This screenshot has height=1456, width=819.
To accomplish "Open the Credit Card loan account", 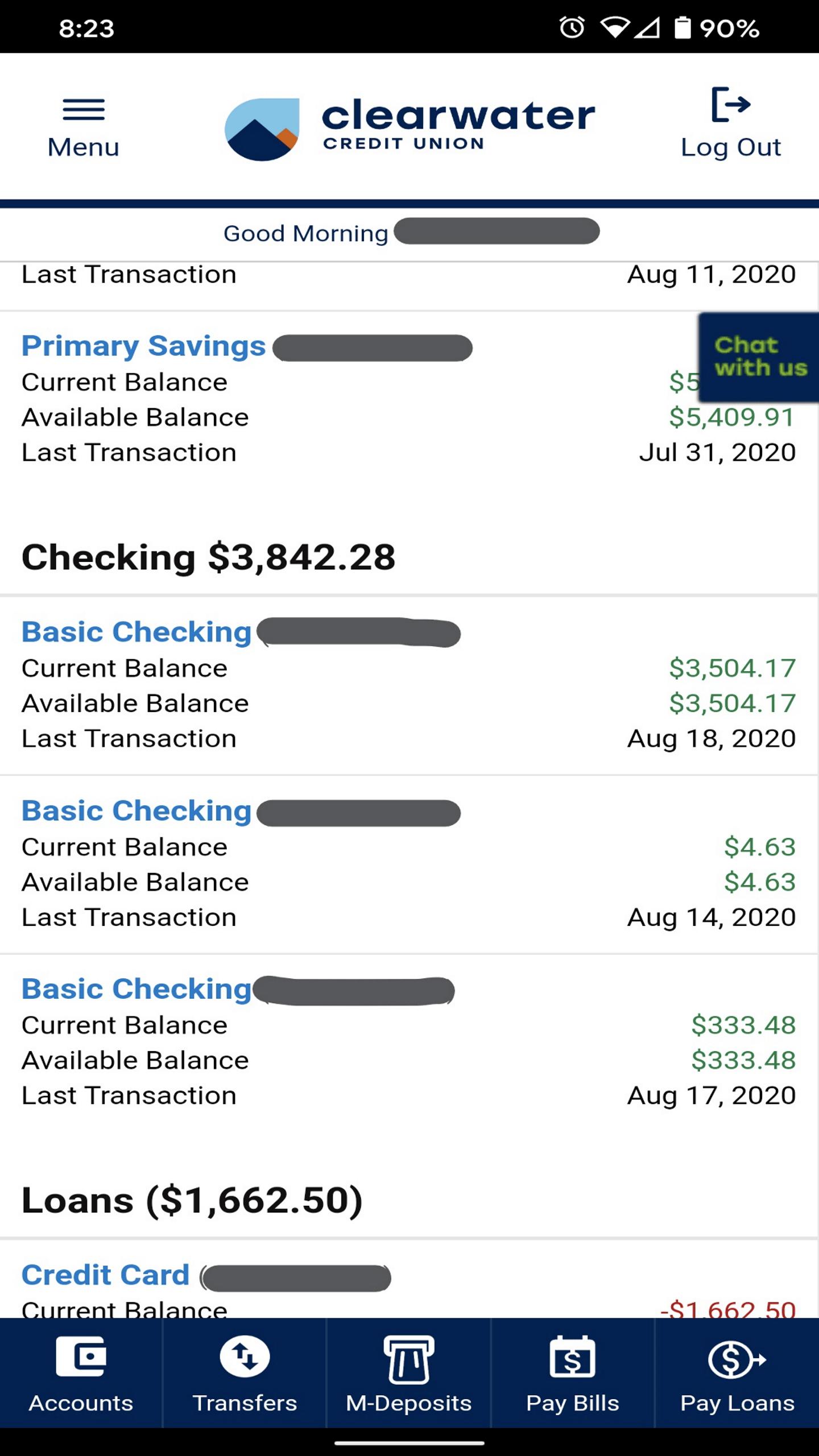I will click(x=105, y=1275).
